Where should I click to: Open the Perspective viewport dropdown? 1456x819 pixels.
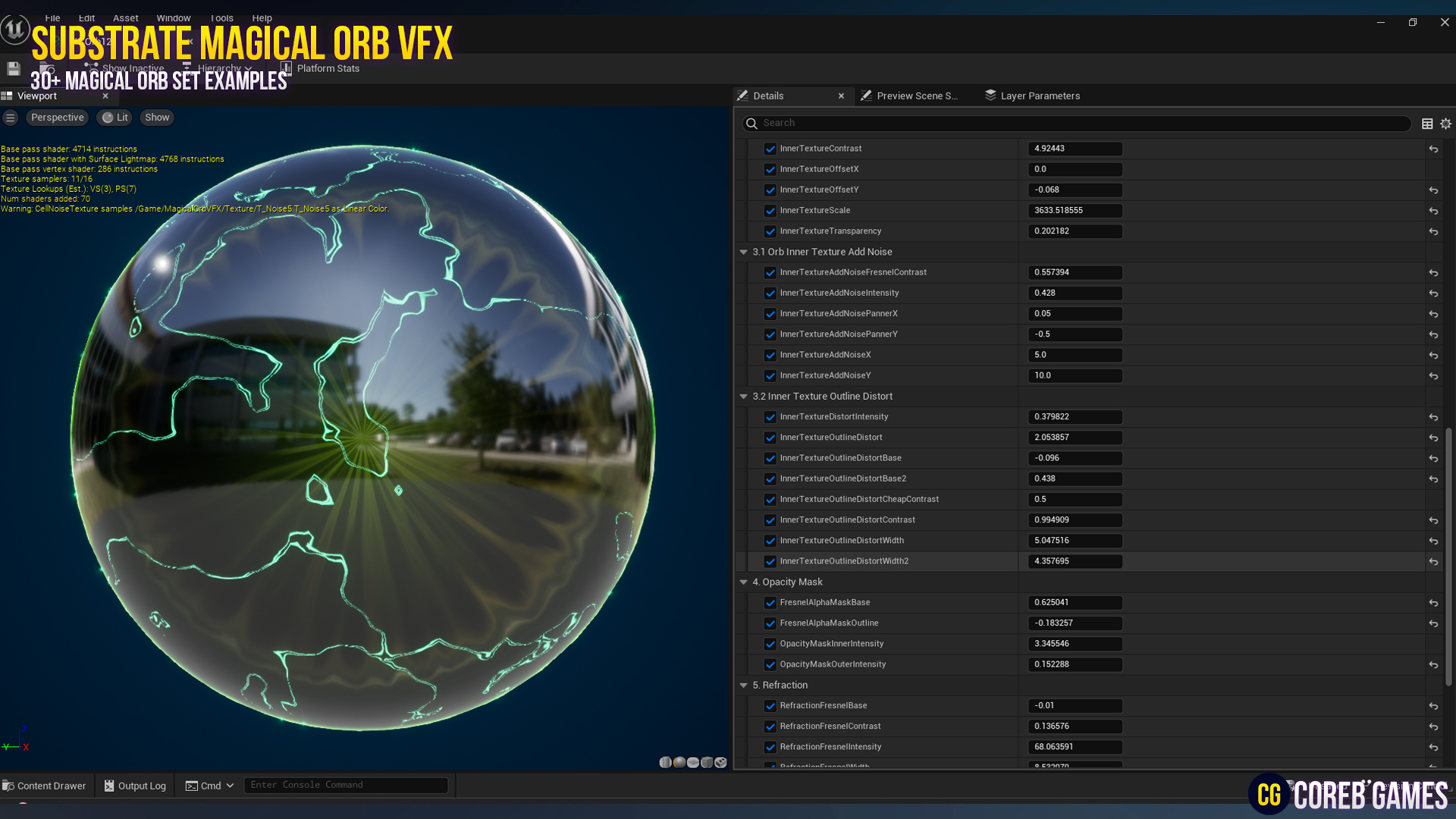[x=57, y=117]
